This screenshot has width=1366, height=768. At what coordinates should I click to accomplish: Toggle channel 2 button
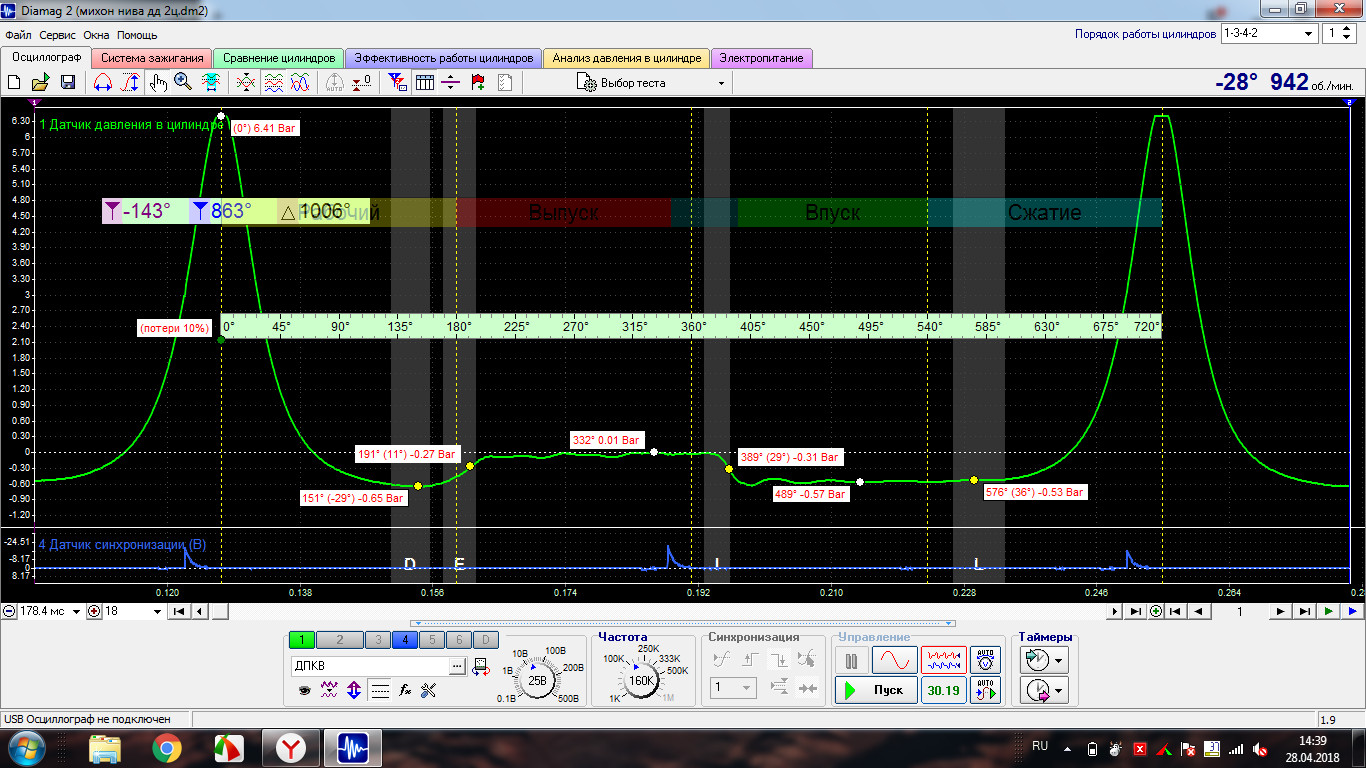[x=340, y=640]
